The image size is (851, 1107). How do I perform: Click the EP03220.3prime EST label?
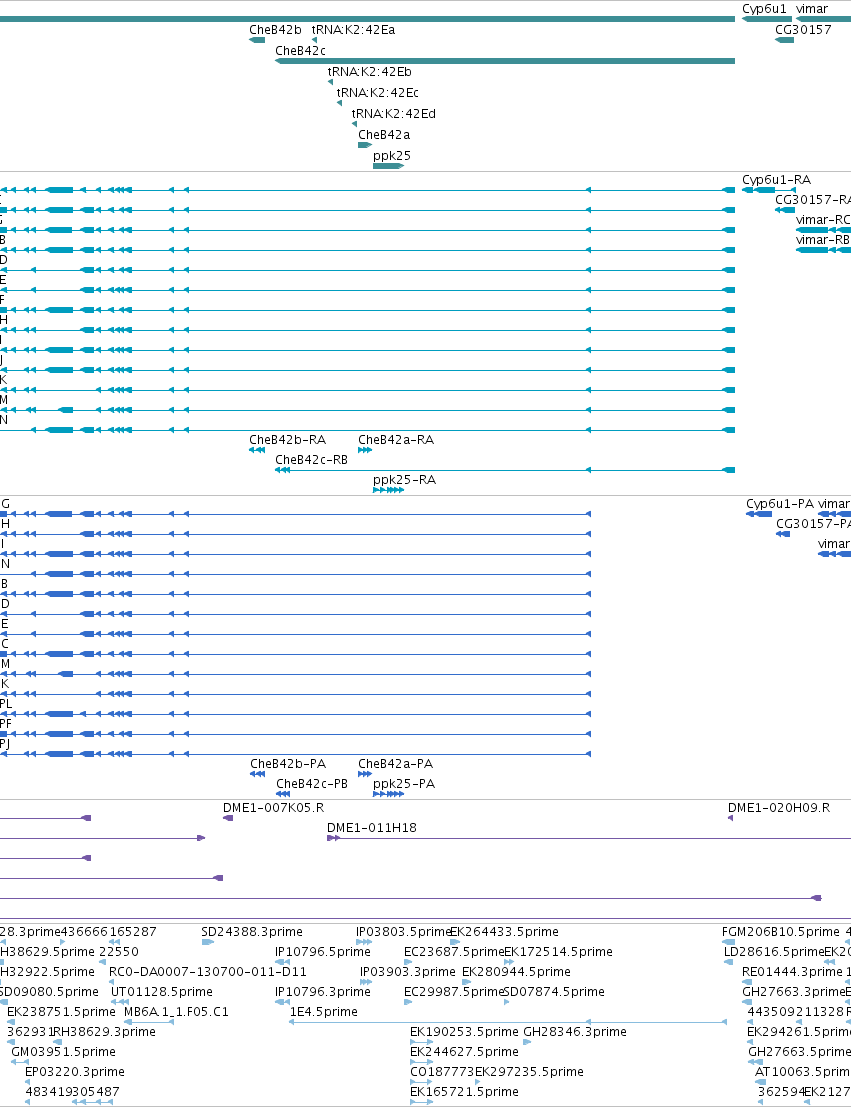pos(75,1072)
